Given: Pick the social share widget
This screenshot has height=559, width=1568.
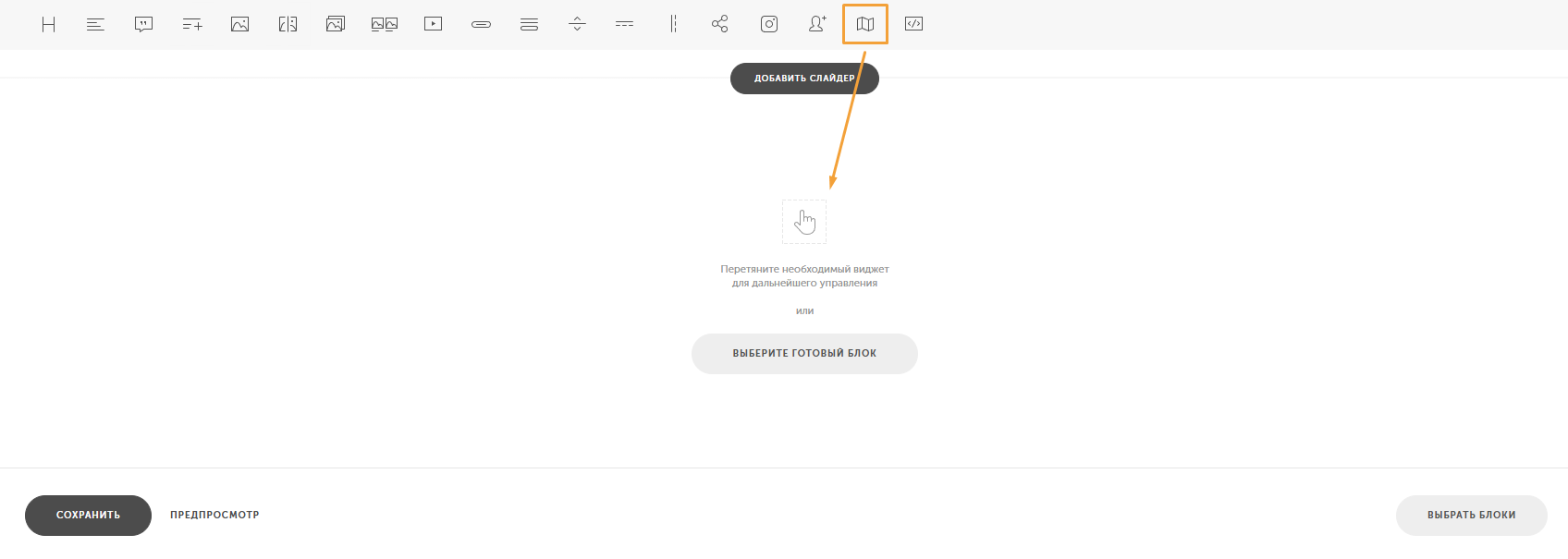Looking at the screenshot, I should coord(720,24).
